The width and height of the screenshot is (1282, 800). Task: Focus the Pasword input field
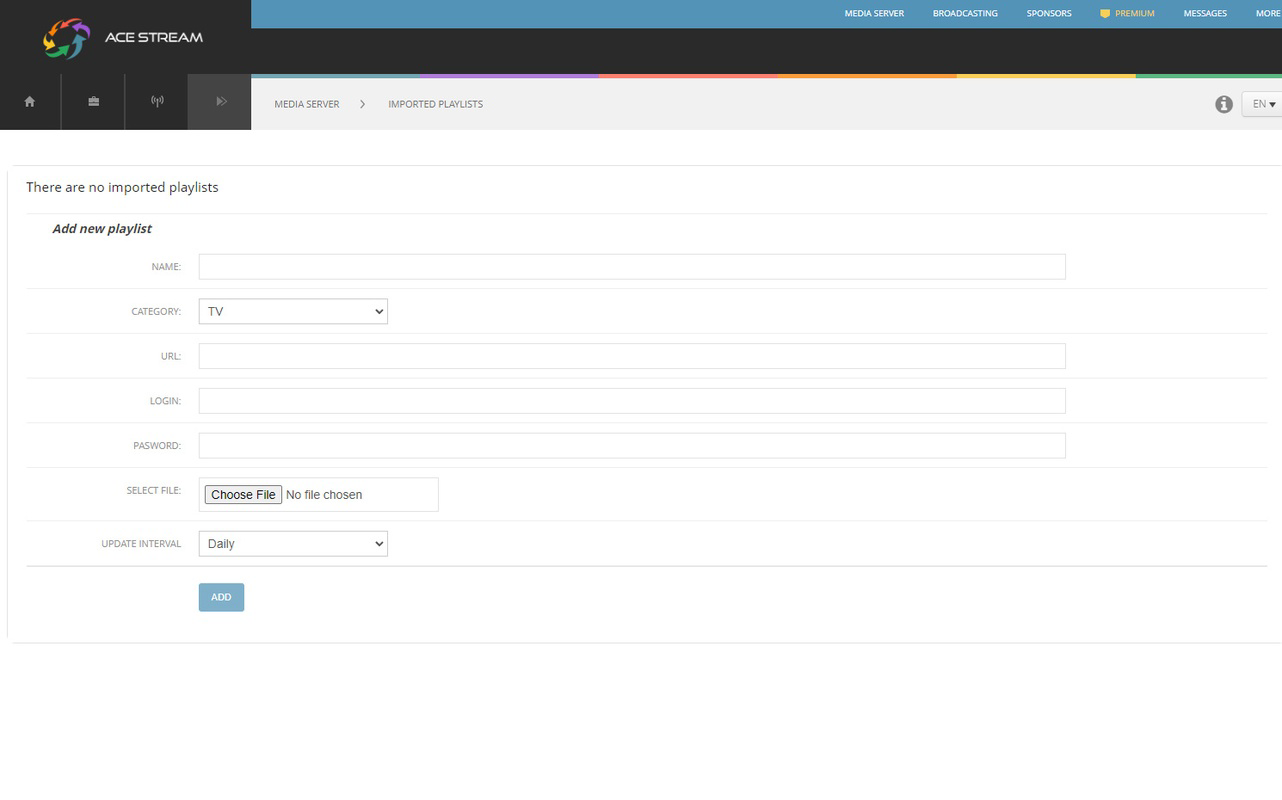tap(632, 446)
